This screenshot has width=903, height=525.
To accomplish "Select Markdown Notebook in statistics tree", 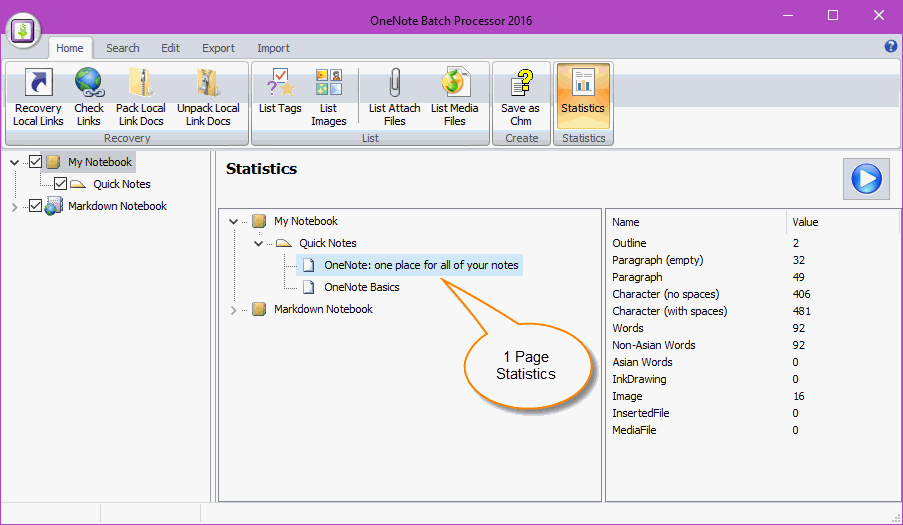I will 323,309.
